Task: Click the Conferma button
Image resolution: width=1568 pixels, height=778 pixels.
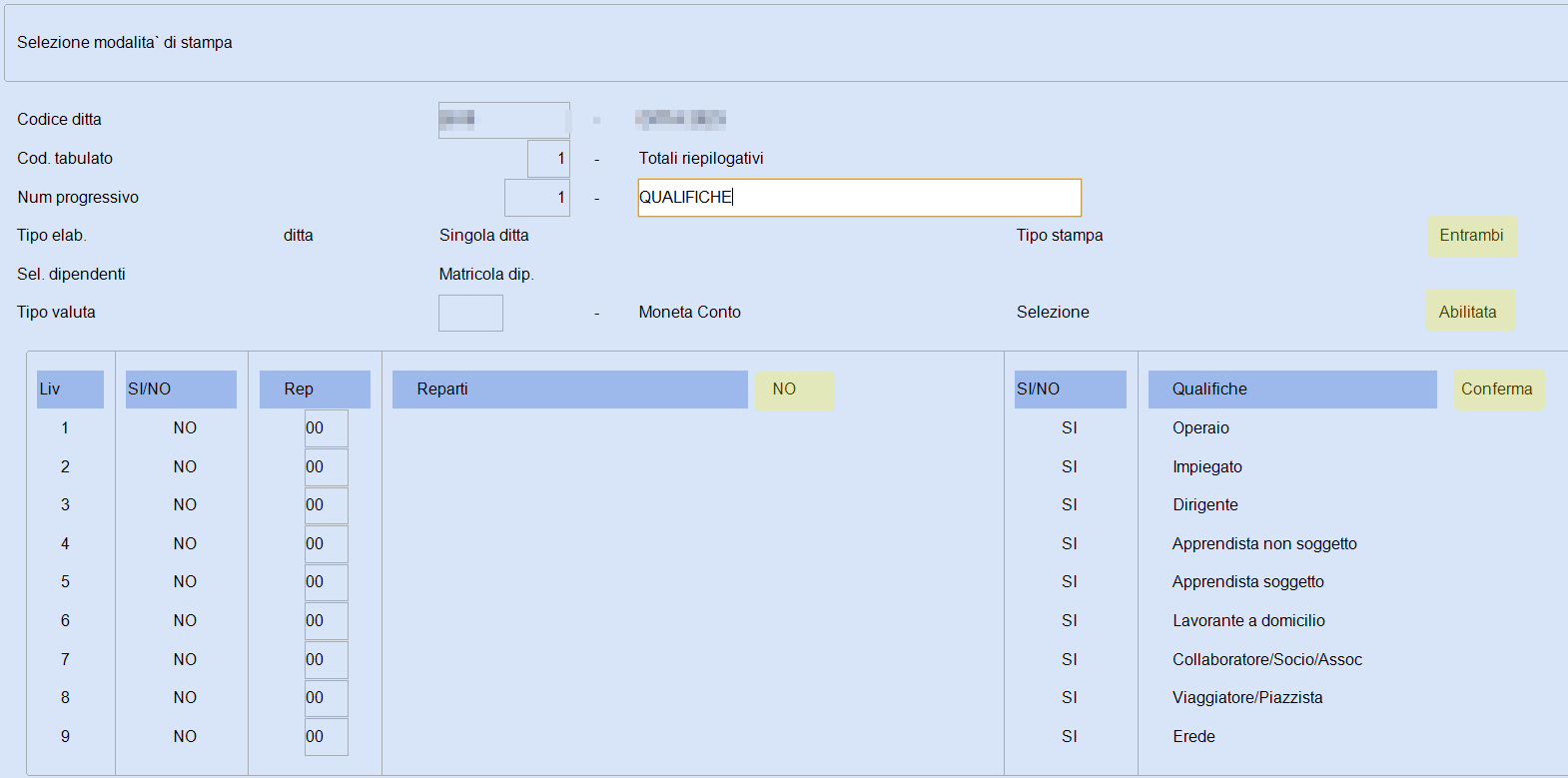Action: click(1498, 389)
